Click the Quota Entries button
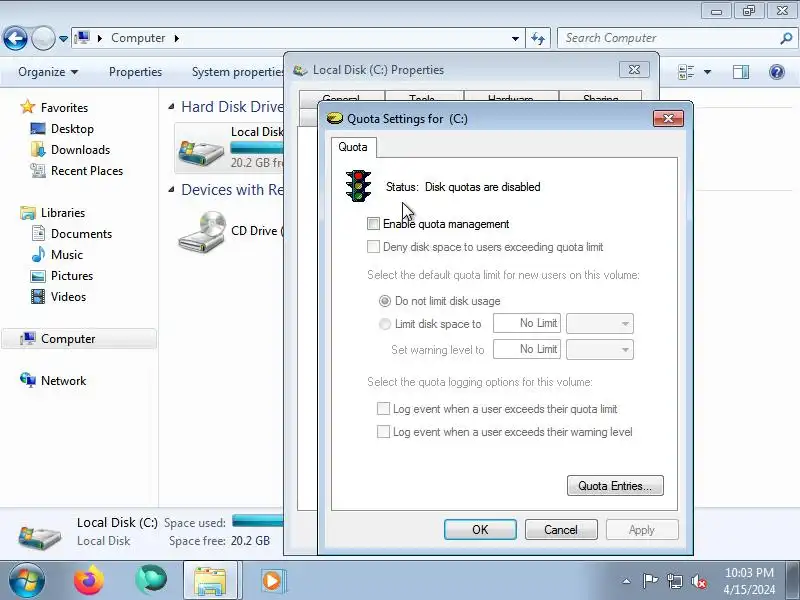The height and width of the screenshot is (600, 800). [615, 486]
